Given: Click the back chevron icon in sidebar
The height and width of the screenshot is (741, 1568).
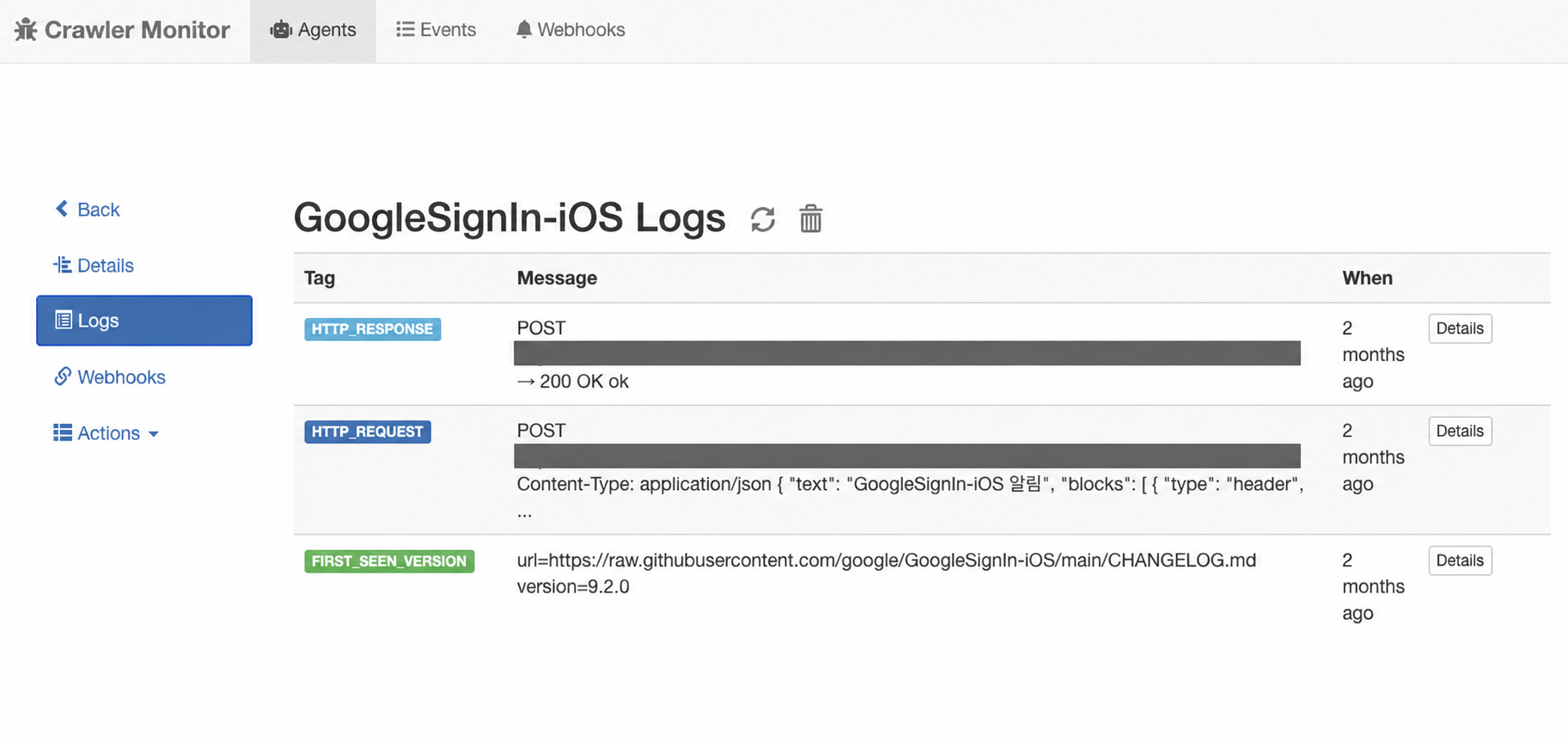Looking at the screenshot, I should [x=62, y=209].
